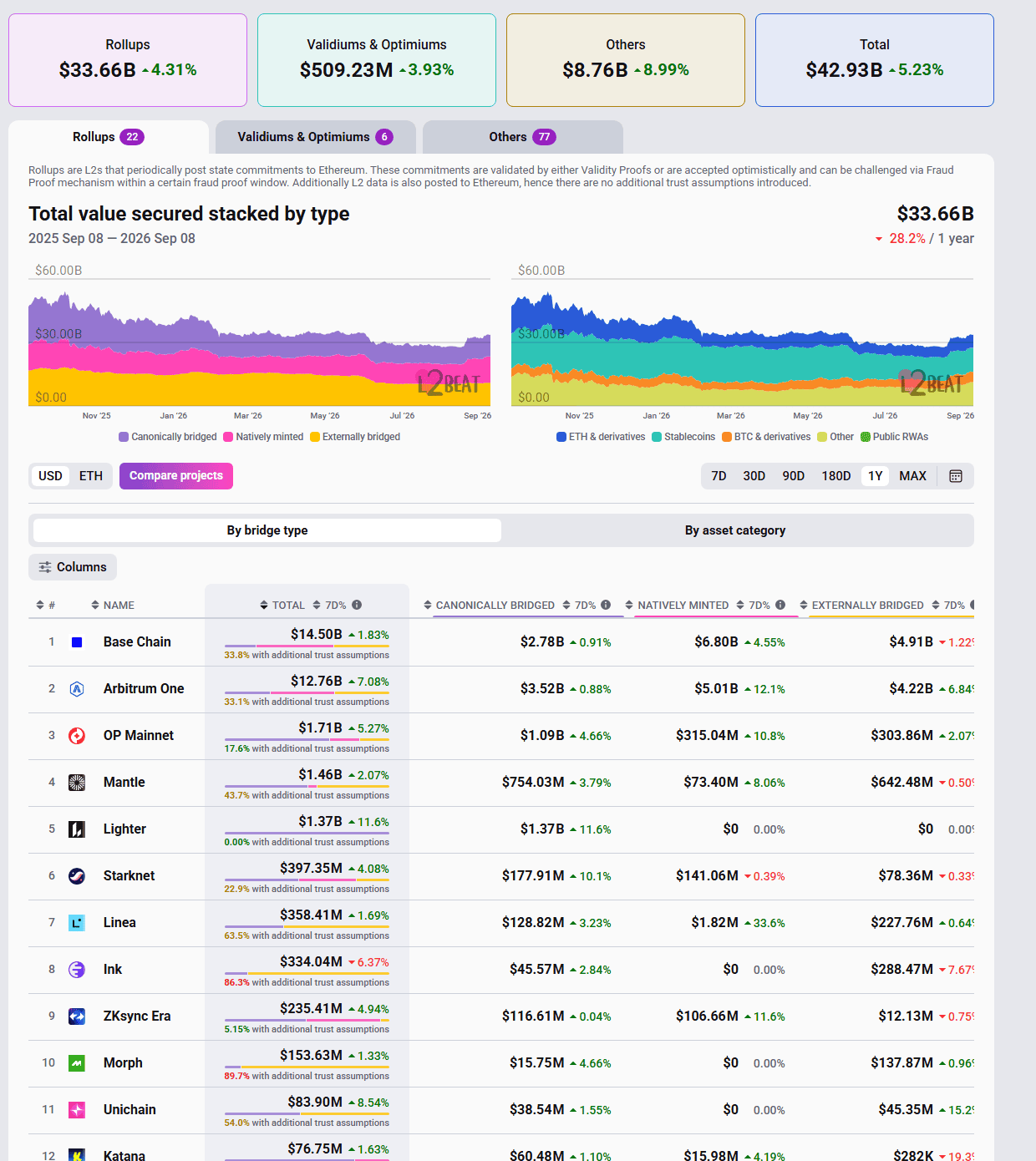The width and height of the screenshot is (1036, 1161).
Task: Click the Compare projects button
Action: click(176, 476)
